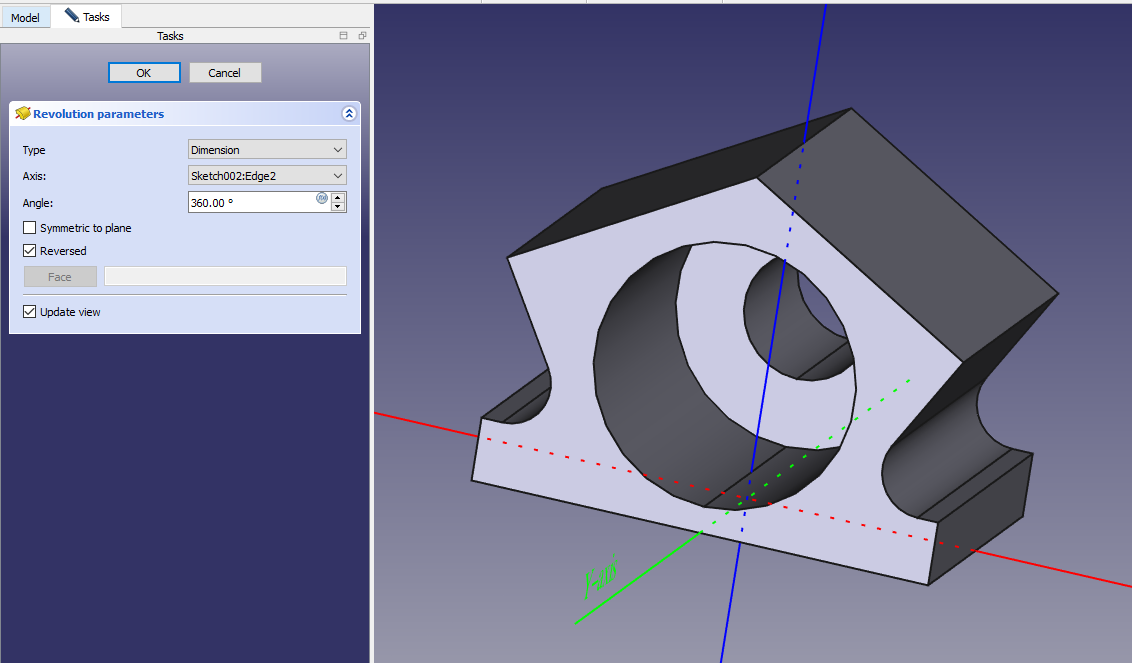Viewport: 1132px width, 663px height.
Task: Open the expression editor icon in Angle field
Action: [x=322, y=198]
